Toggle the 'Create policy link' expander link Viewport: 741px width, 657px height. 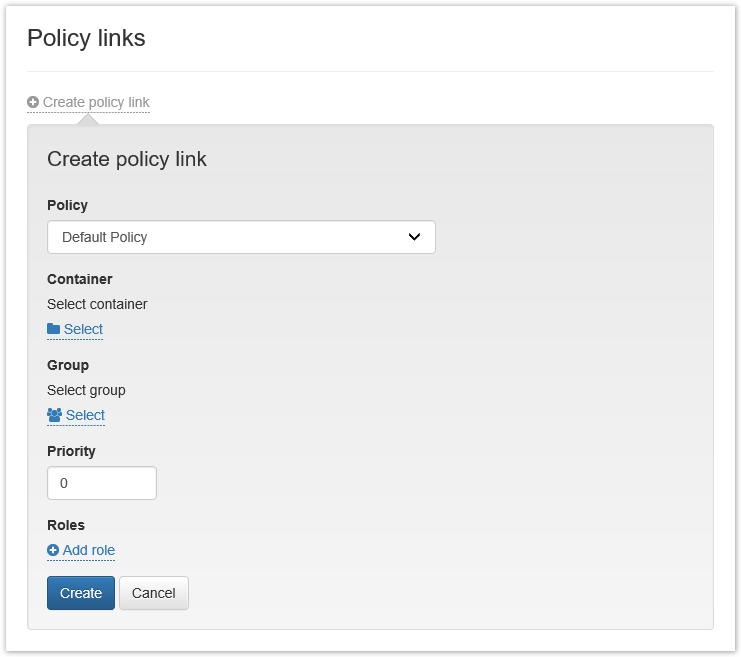96,102
